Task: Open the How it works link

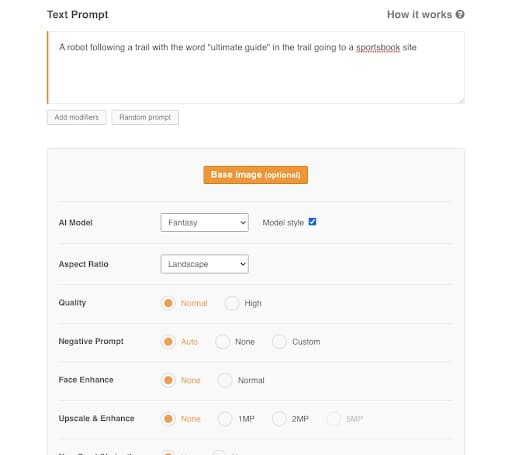Action: pyautogui.click(x=419, y=15)
